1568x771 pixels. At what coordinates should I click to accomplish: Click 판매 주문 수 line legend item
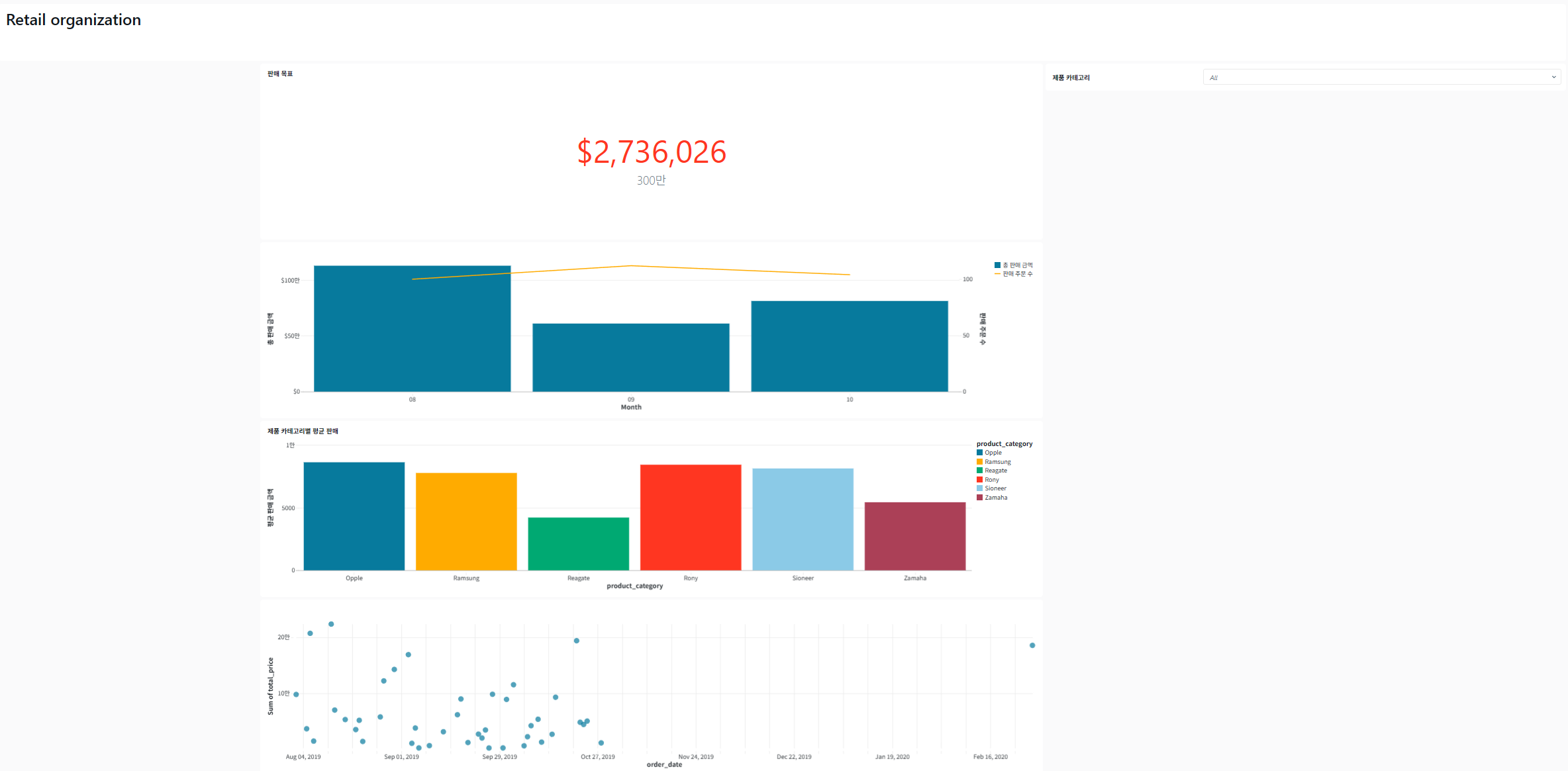(1017, 274)
